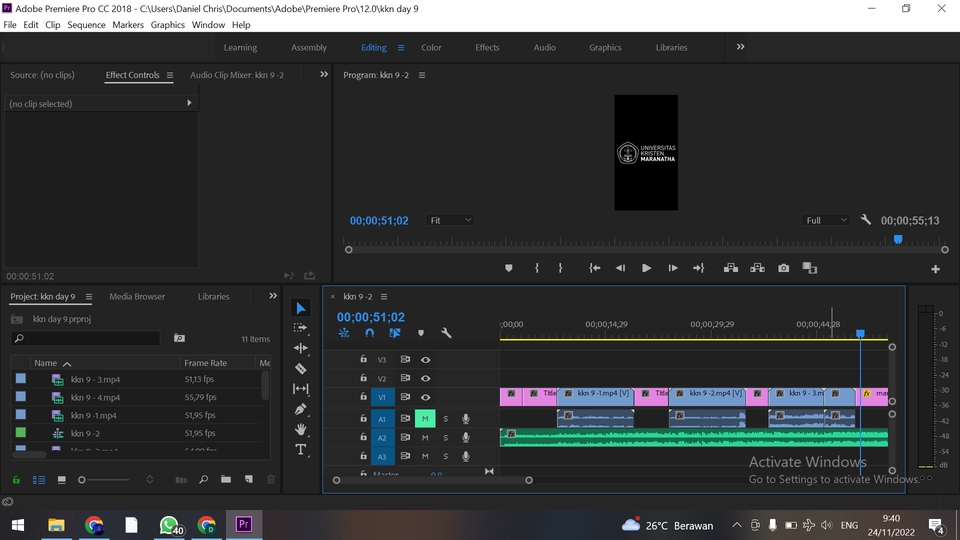This screenshot has height=540, width=960.
Task: Click the Project panel search field
Action: click(86, 338)
